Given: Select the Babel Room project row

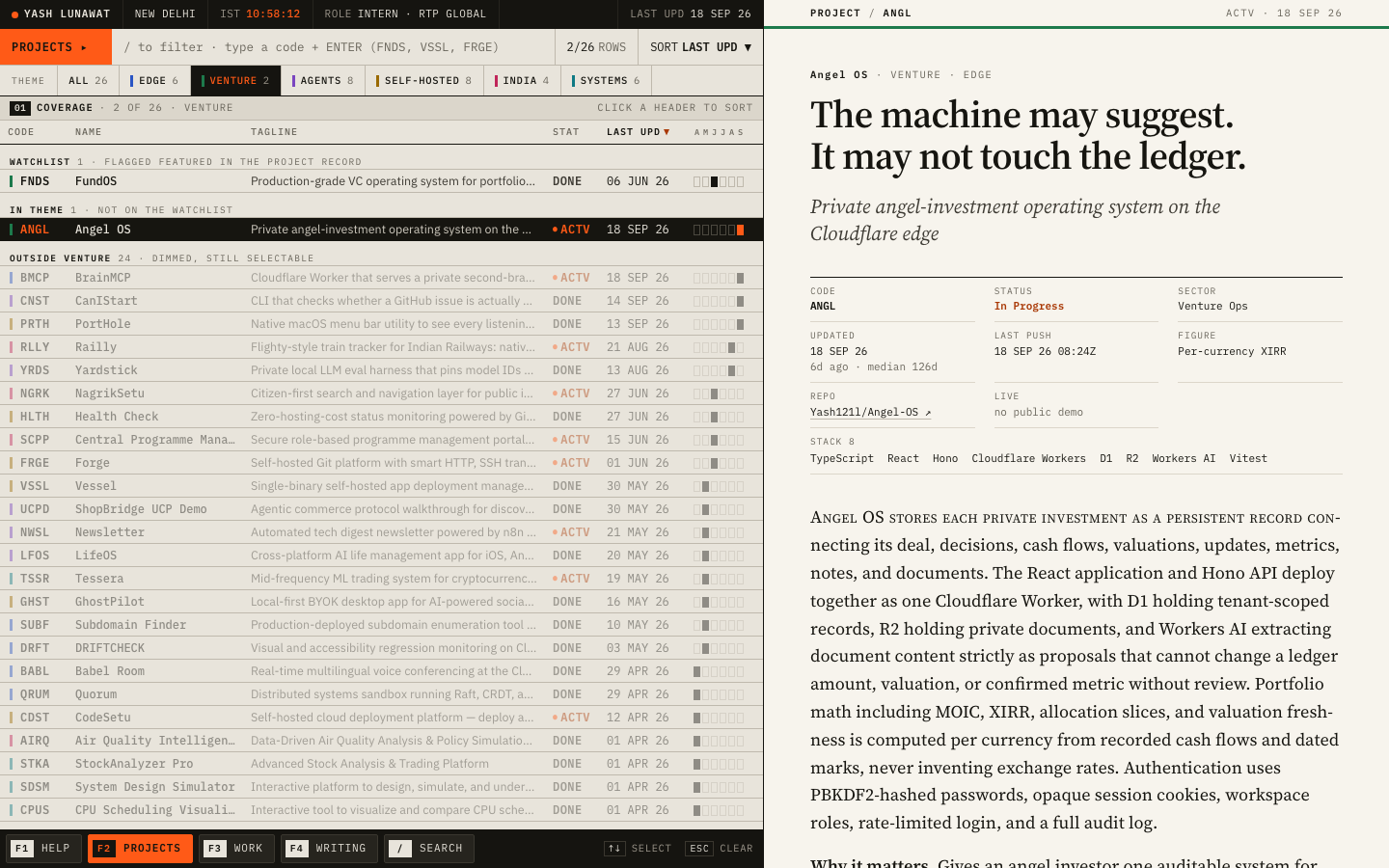Looking at the screenshot, I should [x=381, y=671].
